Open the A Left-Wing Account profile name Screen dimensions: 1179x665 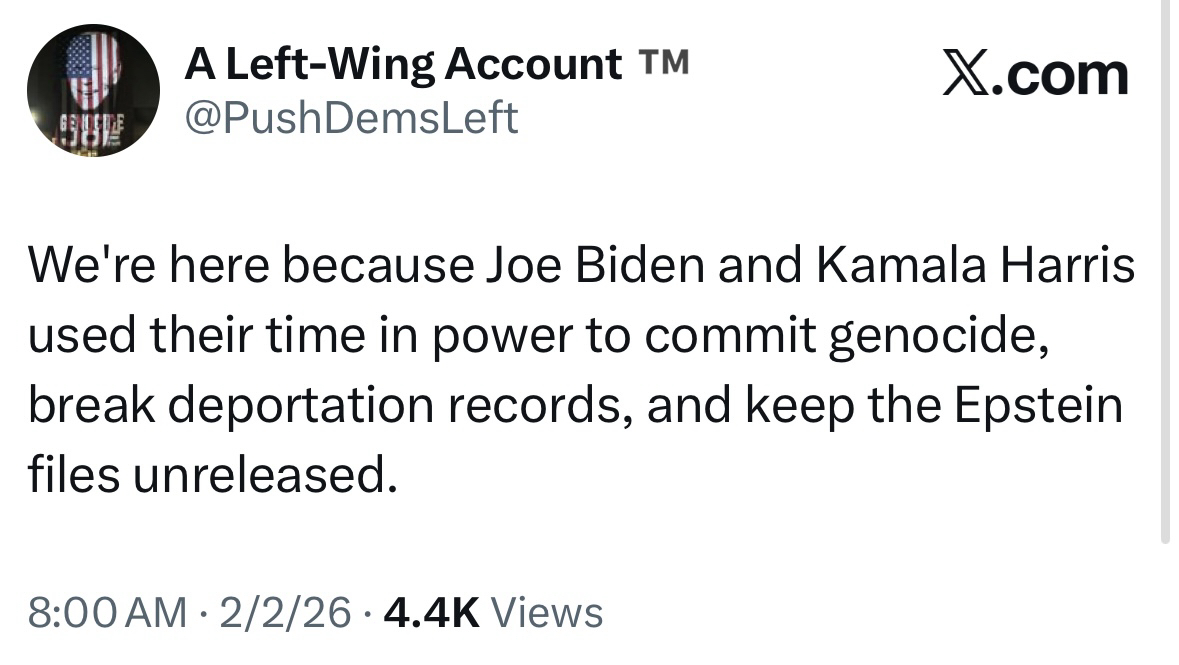(x=403, y=66)
